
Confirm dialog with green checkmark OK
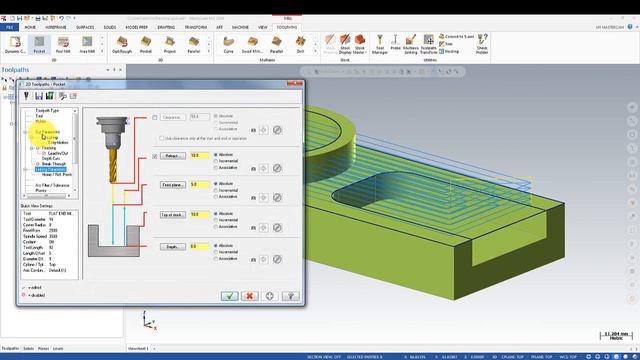(229, 296)
